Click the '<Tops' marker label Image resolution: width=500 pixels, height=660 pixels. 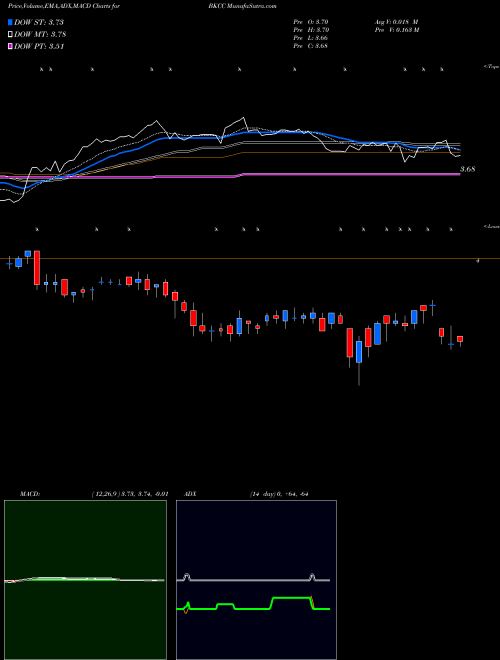coord(492,67)
